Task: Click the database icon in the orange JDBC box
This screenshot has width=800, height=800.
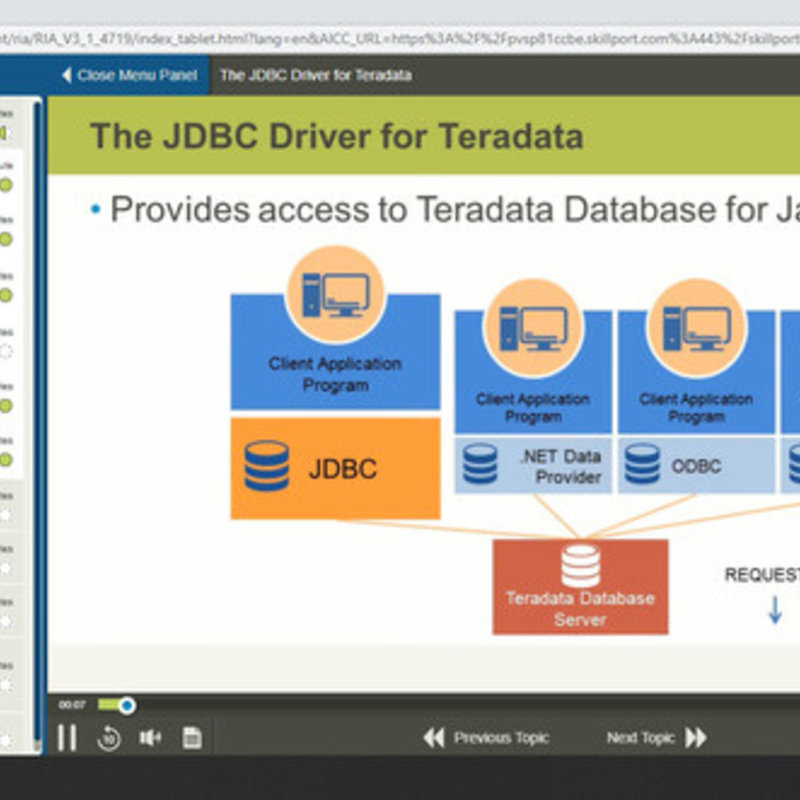Action: click(266, 466)
